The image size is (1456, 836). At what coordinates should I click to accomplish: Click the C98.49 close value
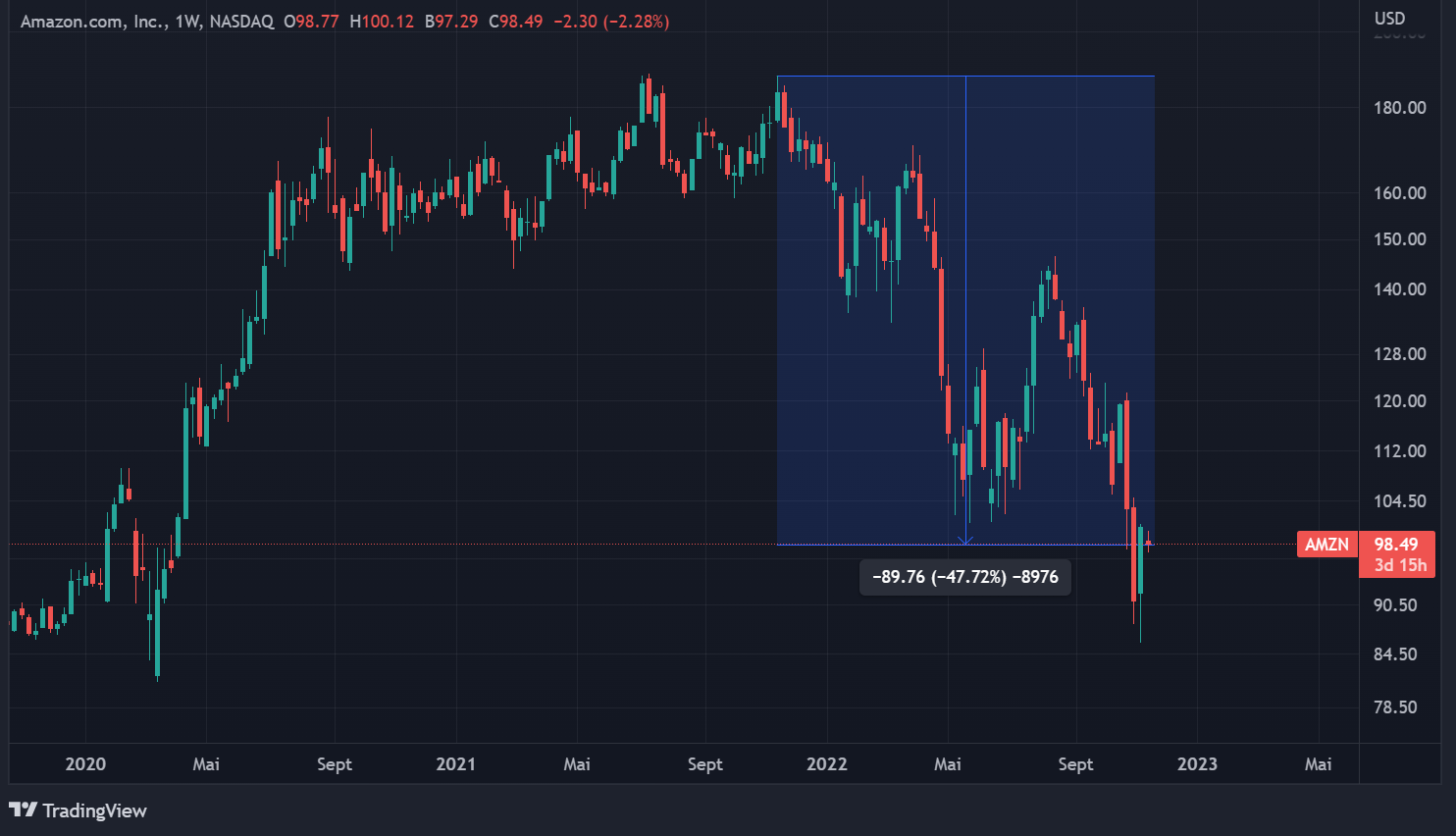[x=516, y=22]
